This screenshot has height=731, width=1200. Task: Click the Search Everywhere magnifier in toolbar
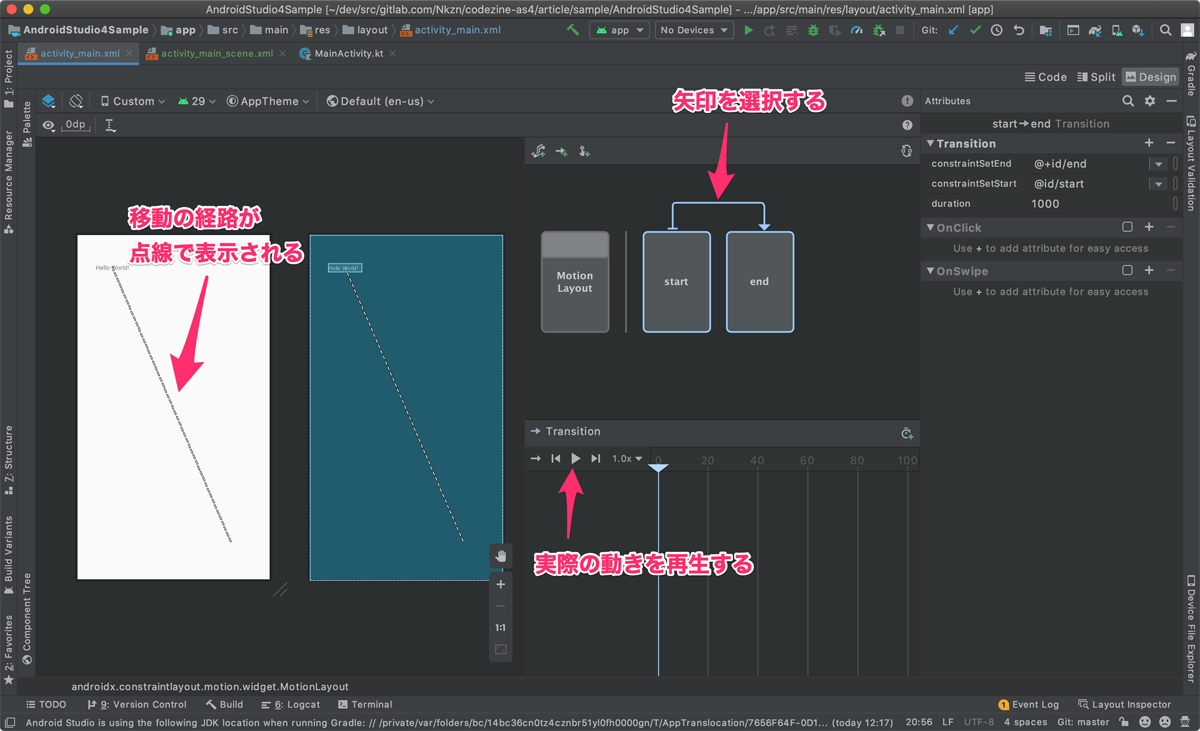tap(1165, 30)
